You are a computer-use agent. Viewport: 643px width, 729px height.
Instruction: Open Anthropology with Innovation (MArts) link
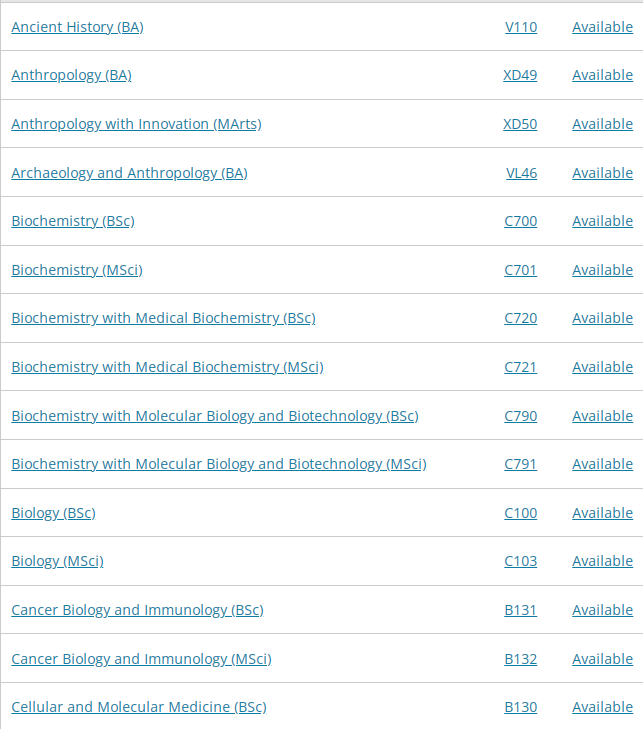pos(136,124)
